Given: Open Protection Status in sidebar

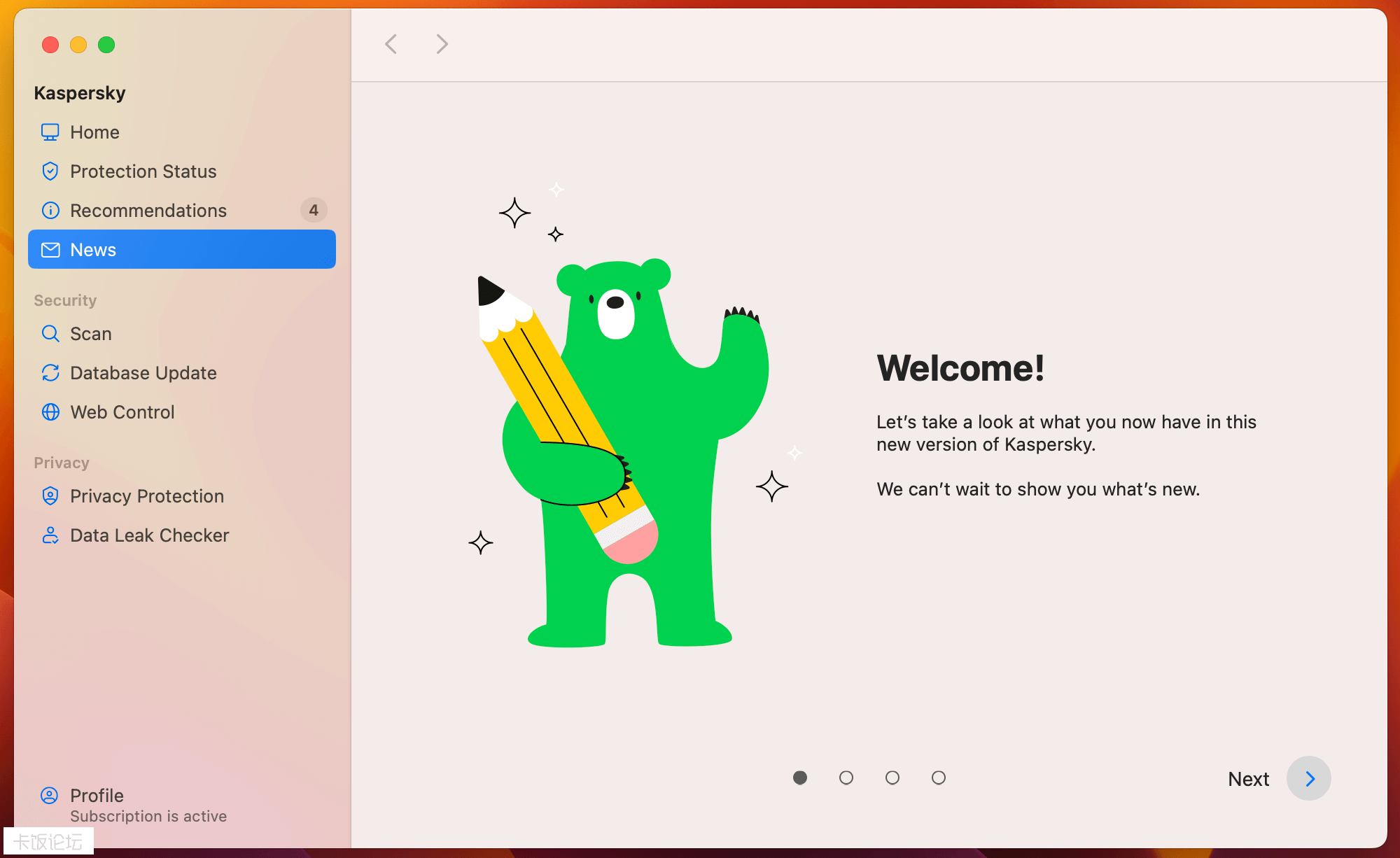Looking at the screenshot, I should (x=182, y=171).
